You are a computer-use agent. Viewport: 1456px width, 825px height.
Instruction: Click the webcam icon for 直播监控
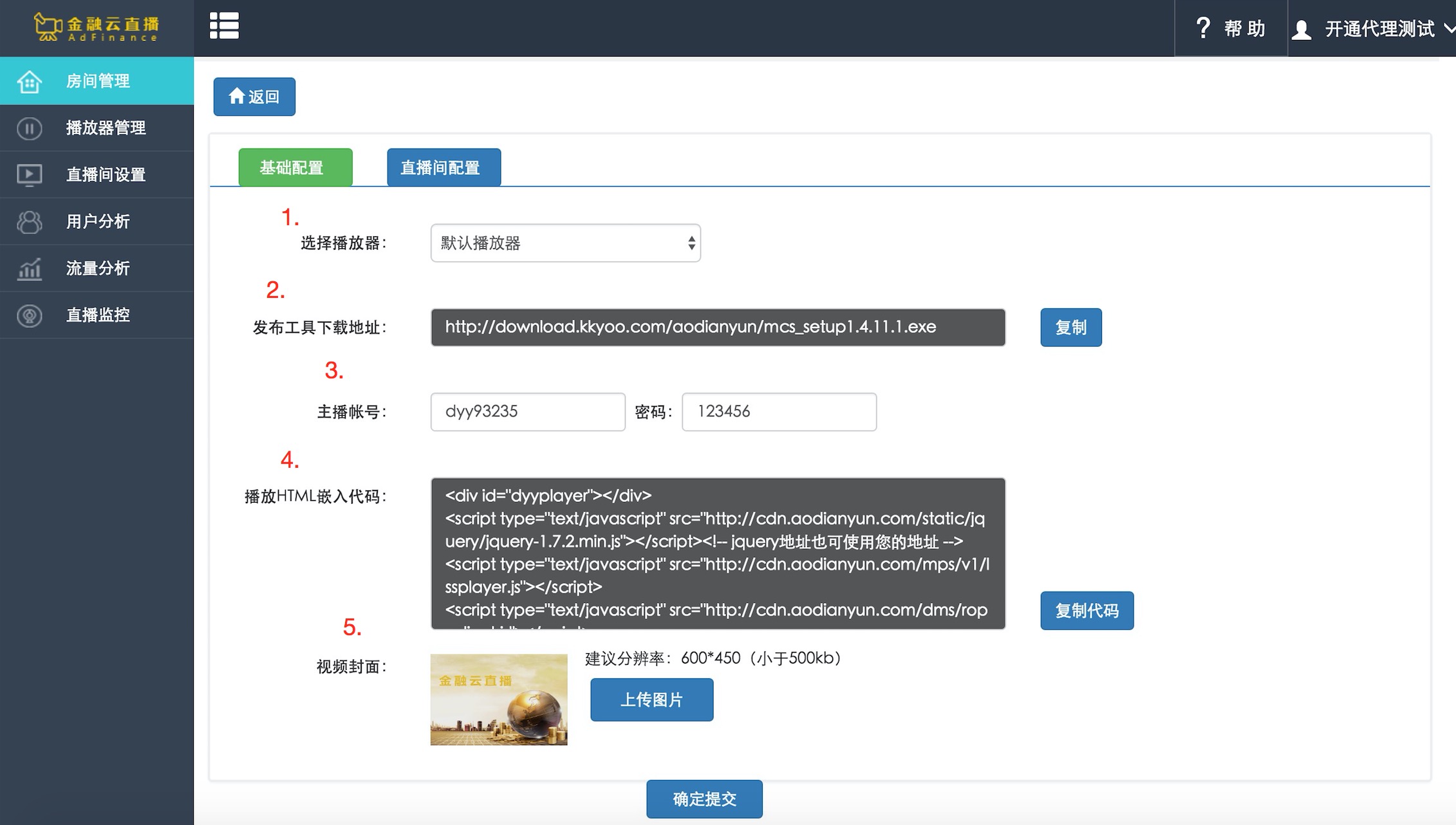(30, 315)
